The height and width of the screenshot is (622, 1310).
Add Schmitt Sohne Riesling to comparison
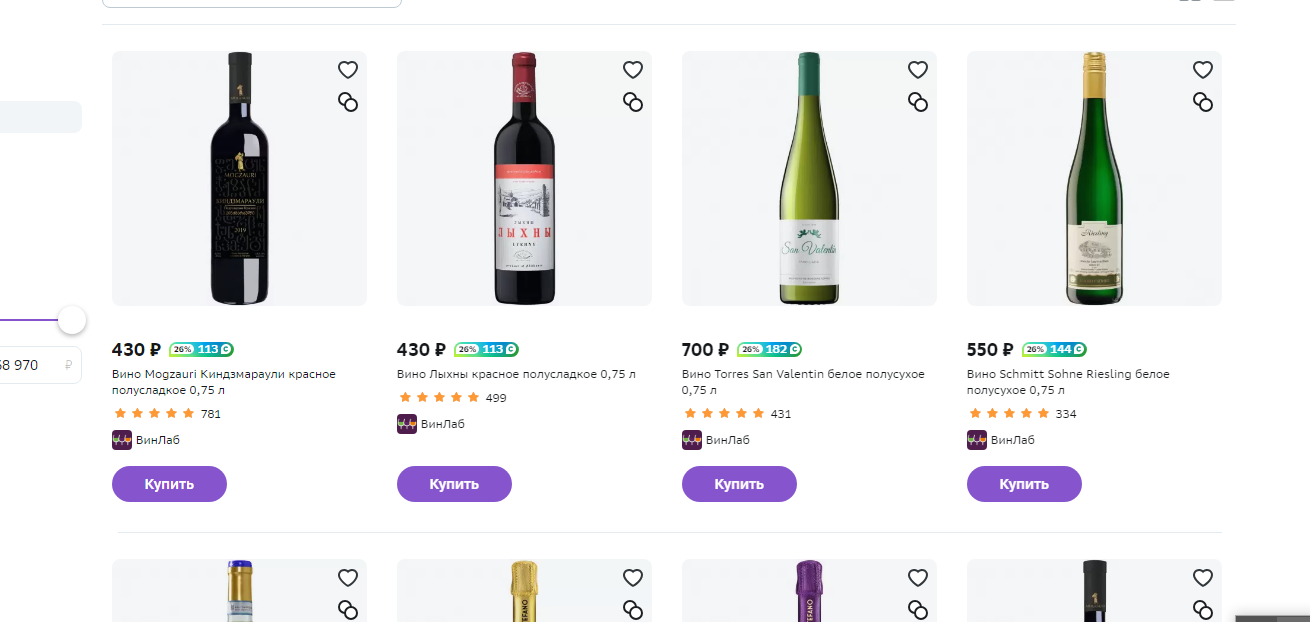(x=1203, y=101)
